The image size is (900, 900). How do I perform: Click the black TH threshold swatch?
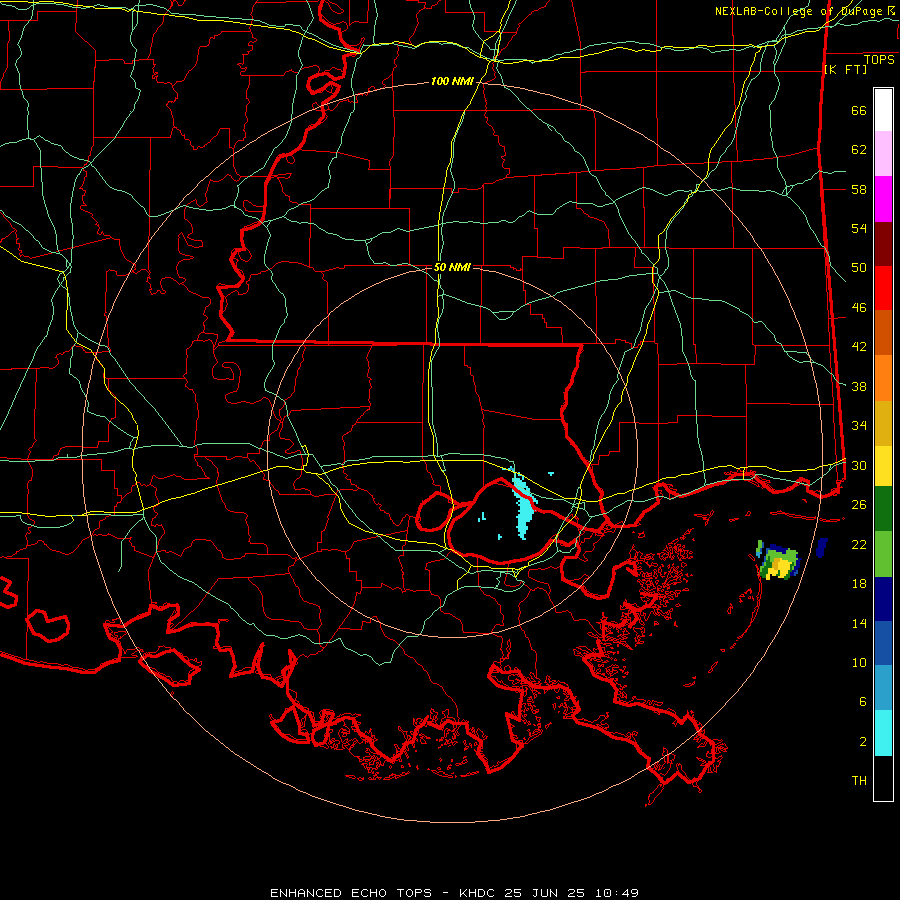tap(883, 778)
